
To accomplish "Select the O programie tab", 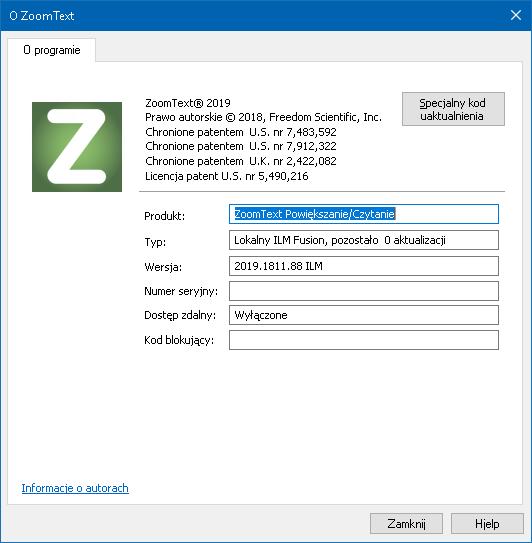I will point(52,50).
